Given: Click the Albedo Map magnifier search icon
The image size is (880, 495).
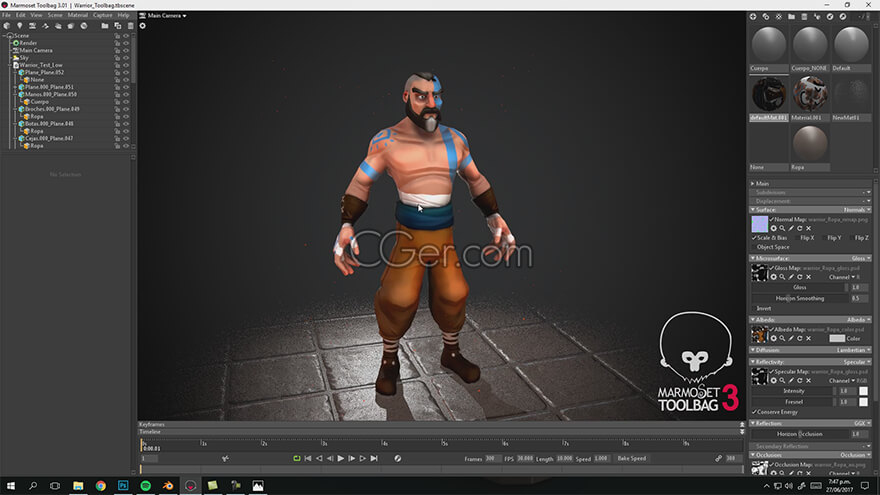Looking at the screenshot, I should [782, 338].
